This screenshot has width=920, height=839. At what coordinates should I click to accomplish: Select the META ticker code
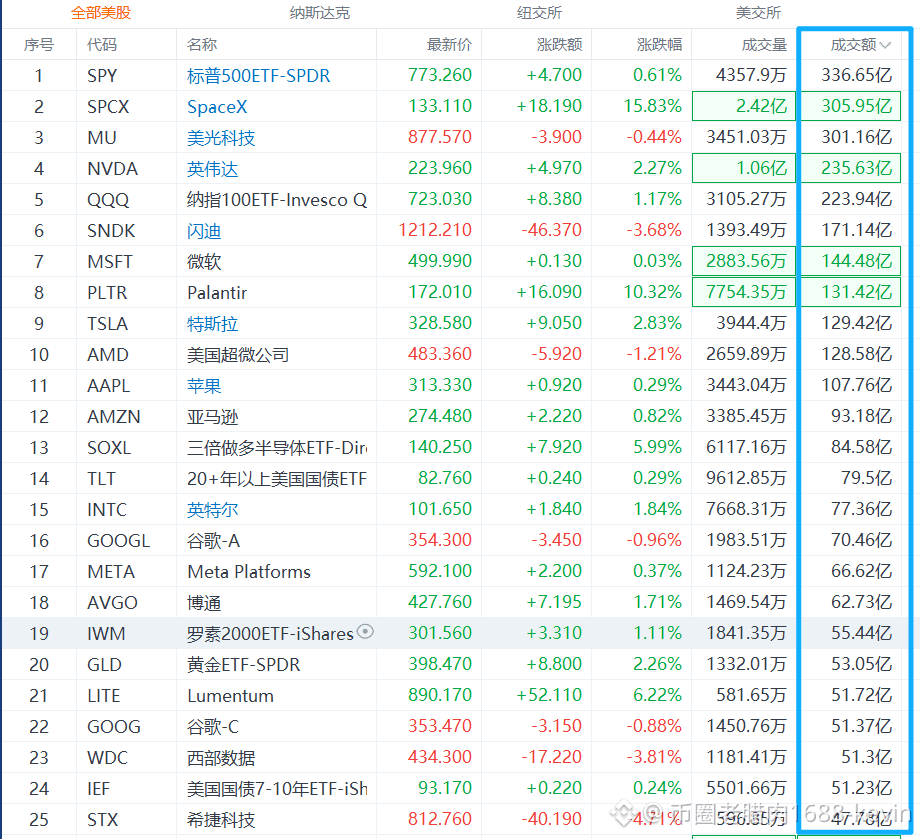[x=111, y=572]
